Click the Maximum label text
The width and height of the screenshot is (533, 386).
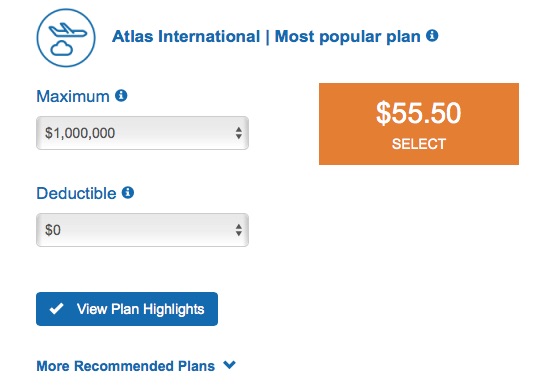pos(73,96)
